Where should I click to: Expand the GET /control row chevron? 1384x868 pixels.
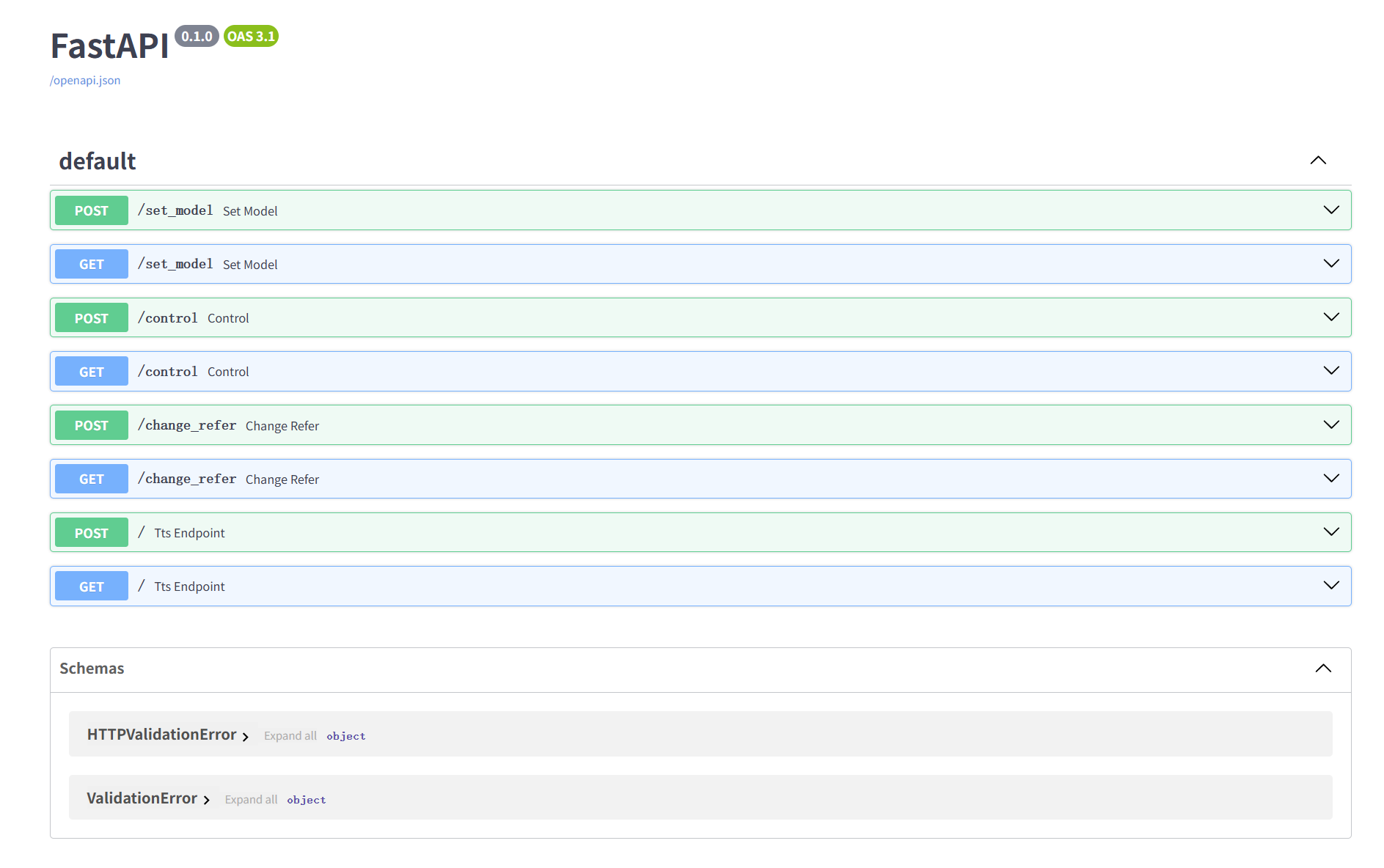pyautogui.click(x=1331, y=370)
